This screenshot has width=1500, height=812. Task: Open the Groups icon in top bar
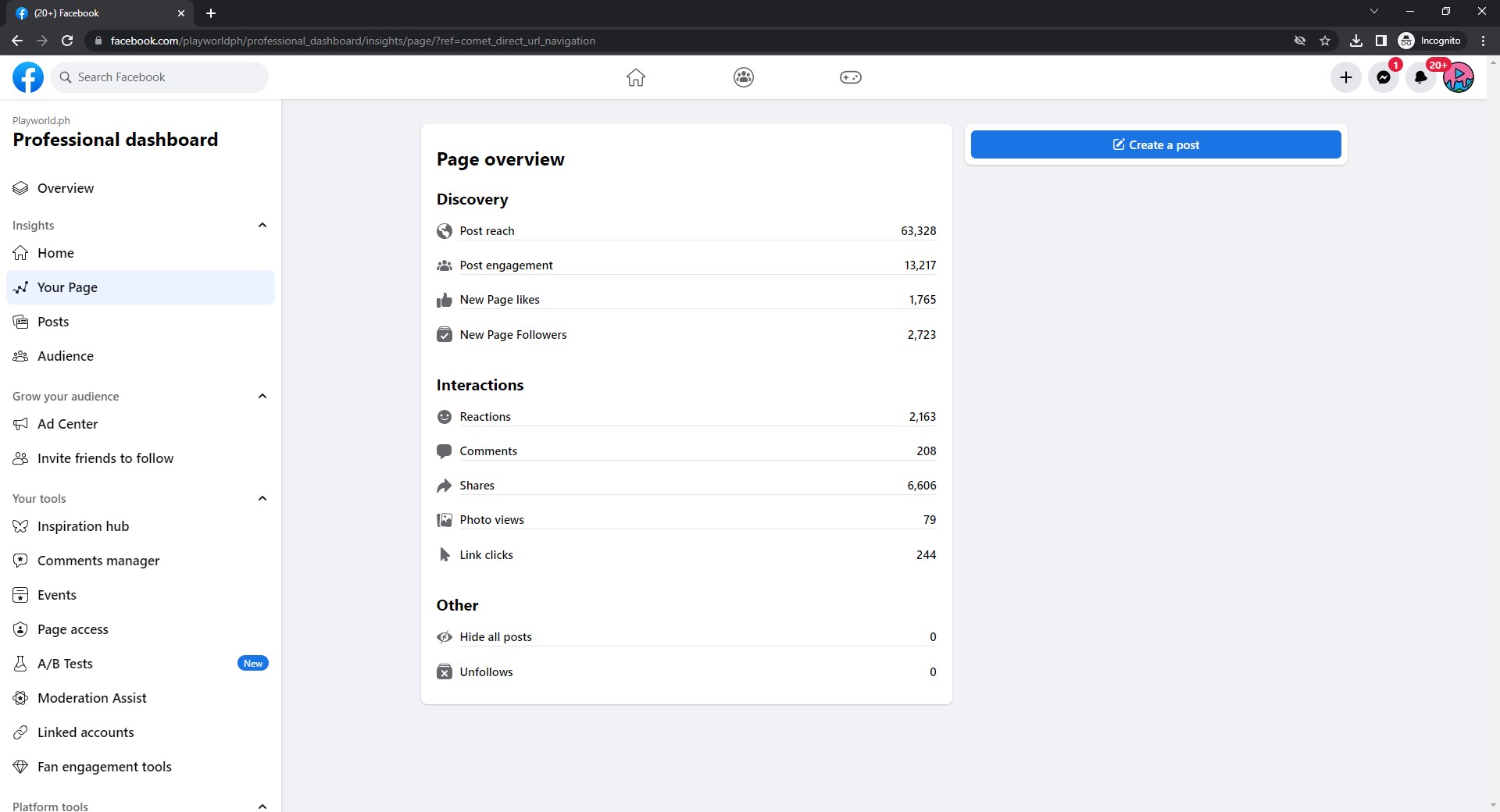point(744,77)
